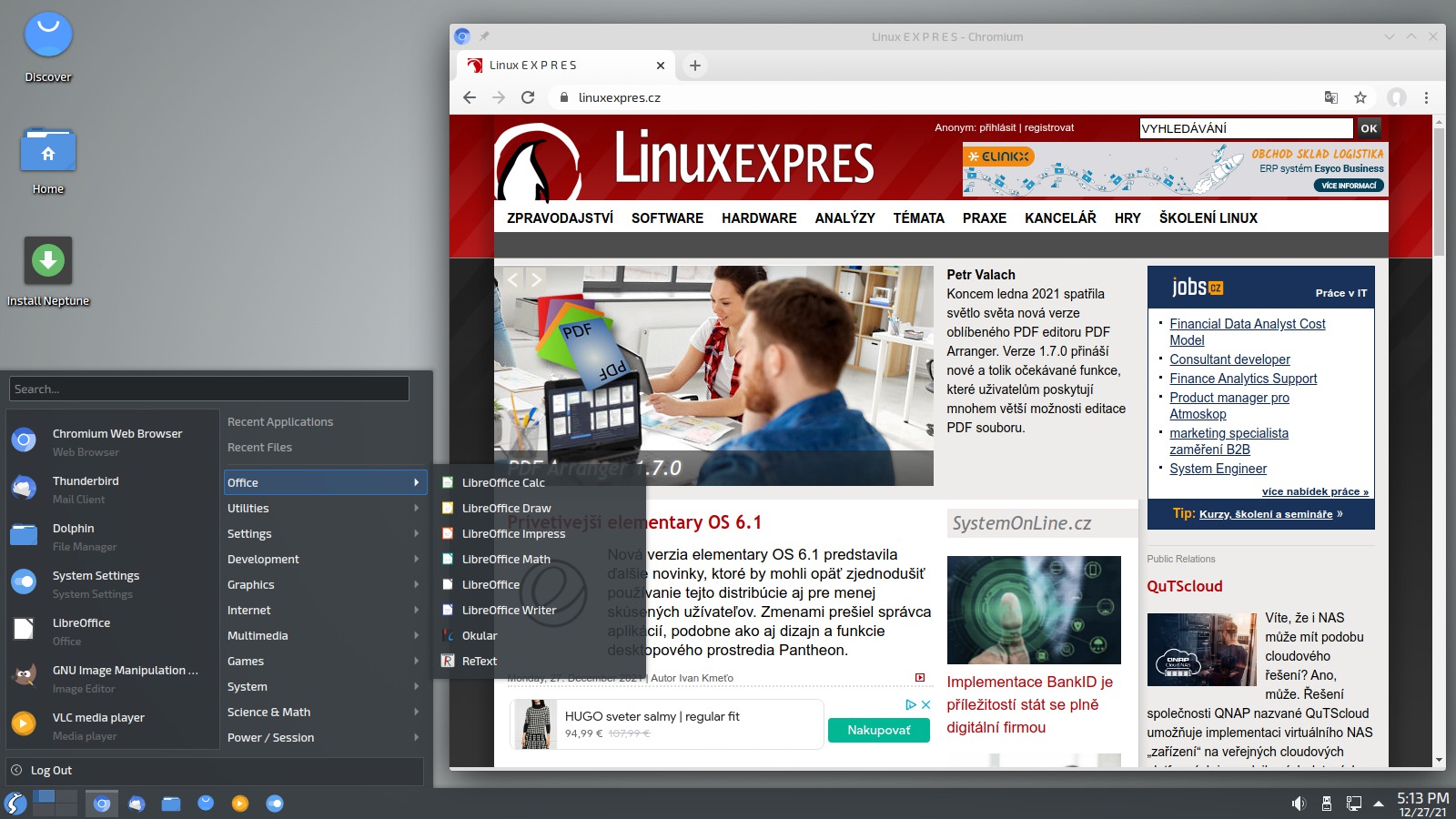Expand the Office category submenu
1456x819 pixels.
click(x=325, y=482)
